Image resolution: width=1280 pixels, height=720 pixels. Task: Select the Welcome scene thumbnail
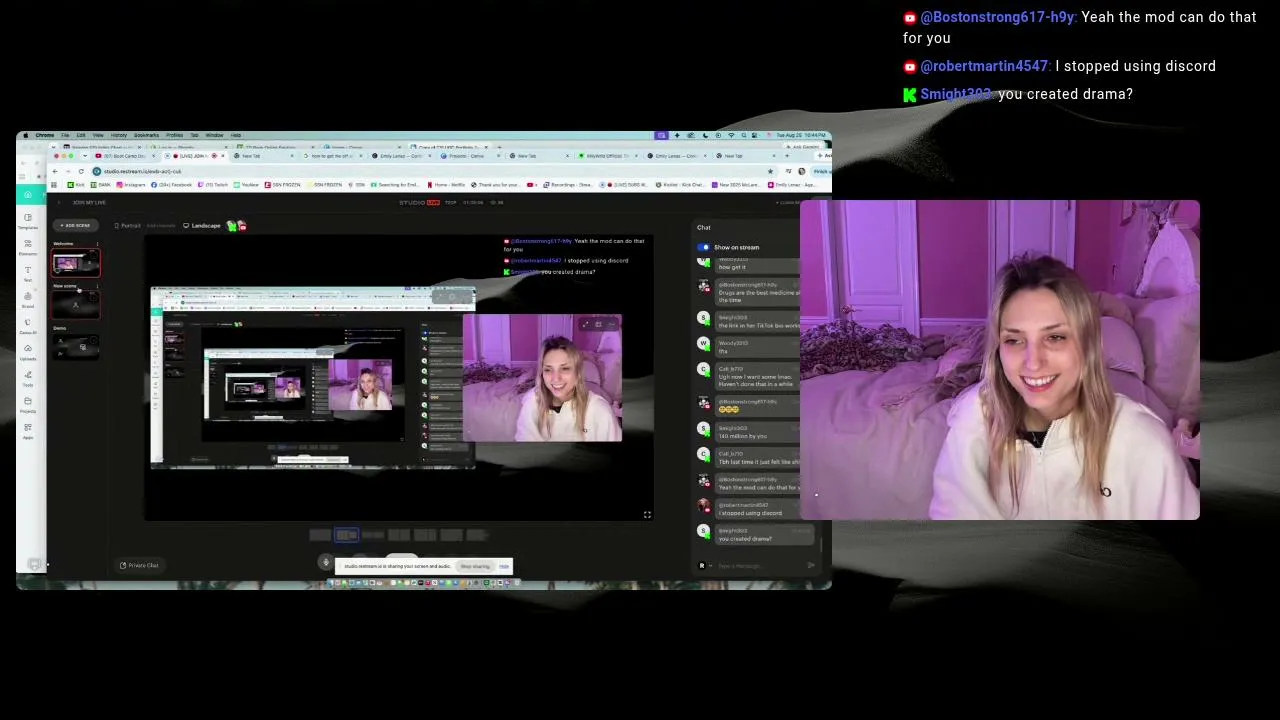click(76, 263)
